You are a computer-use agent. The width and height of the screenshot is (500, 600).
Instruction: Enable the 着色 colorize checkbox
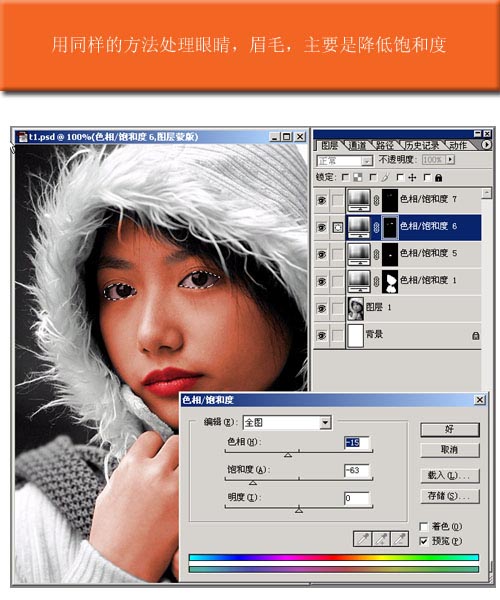coord(423,527)
